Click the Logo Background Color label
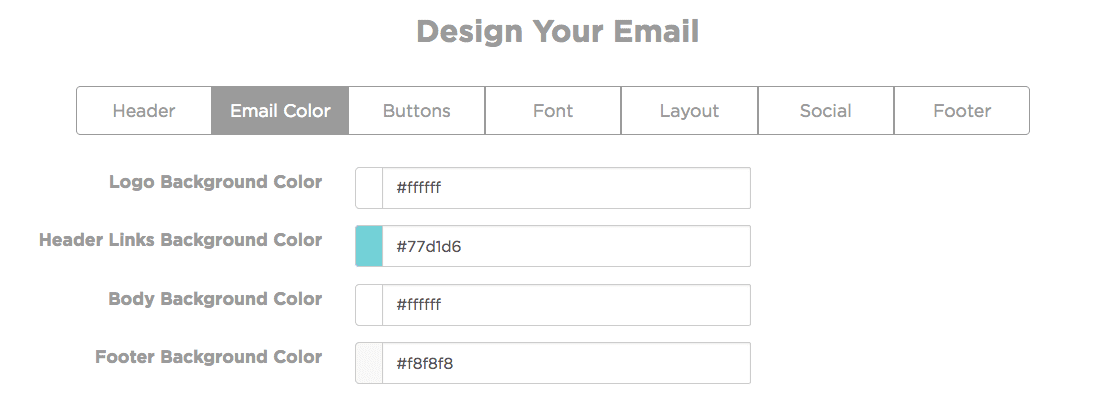The height and width of the screenshot is (409, 1100). click(x=215, y=182)
